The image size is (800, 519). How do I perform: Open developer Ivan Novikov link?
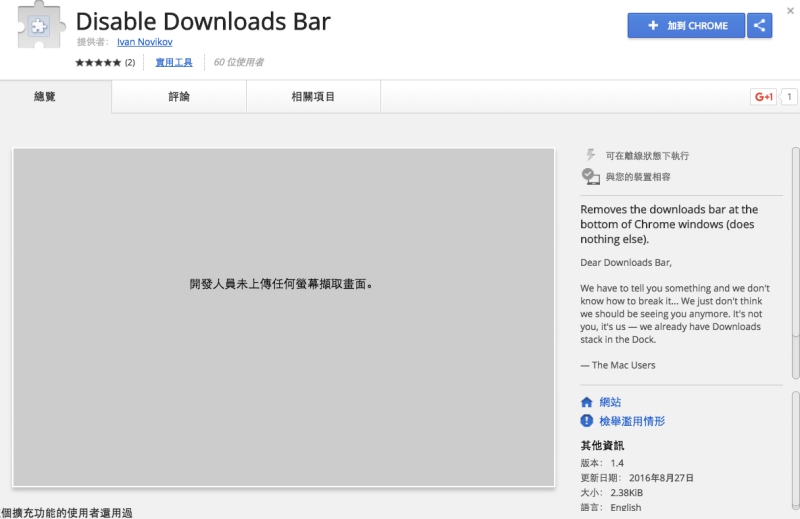144,42
